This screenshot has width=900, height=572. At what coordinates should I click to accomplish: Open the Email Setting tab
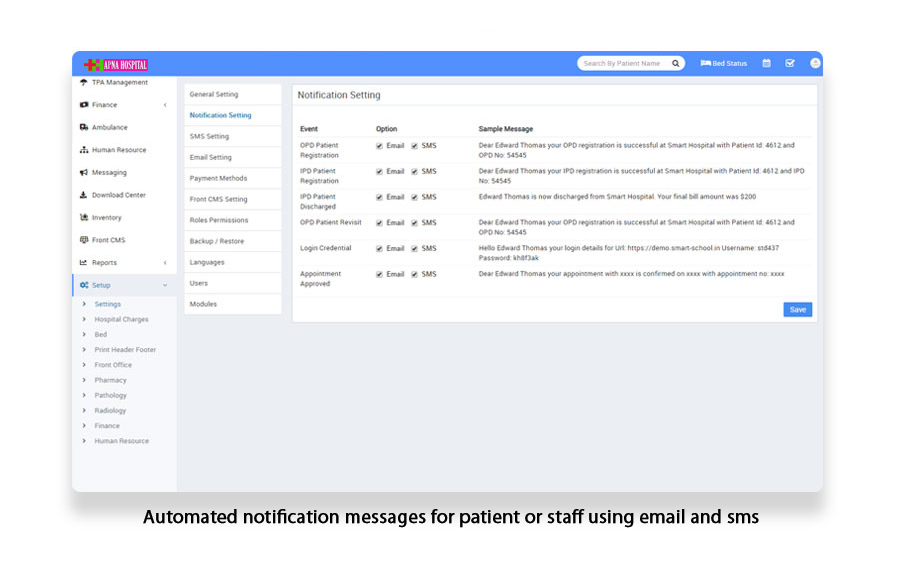(x=233, y=157)
